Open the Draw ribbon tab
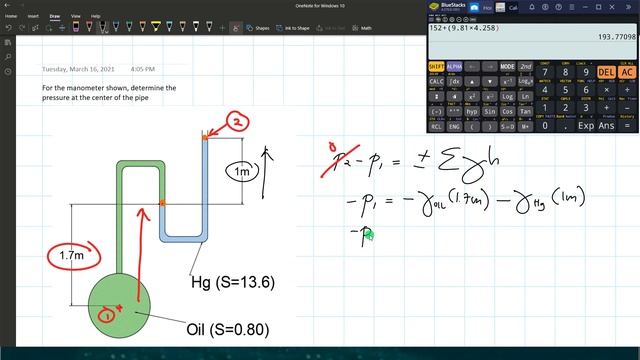 point(55,16)
